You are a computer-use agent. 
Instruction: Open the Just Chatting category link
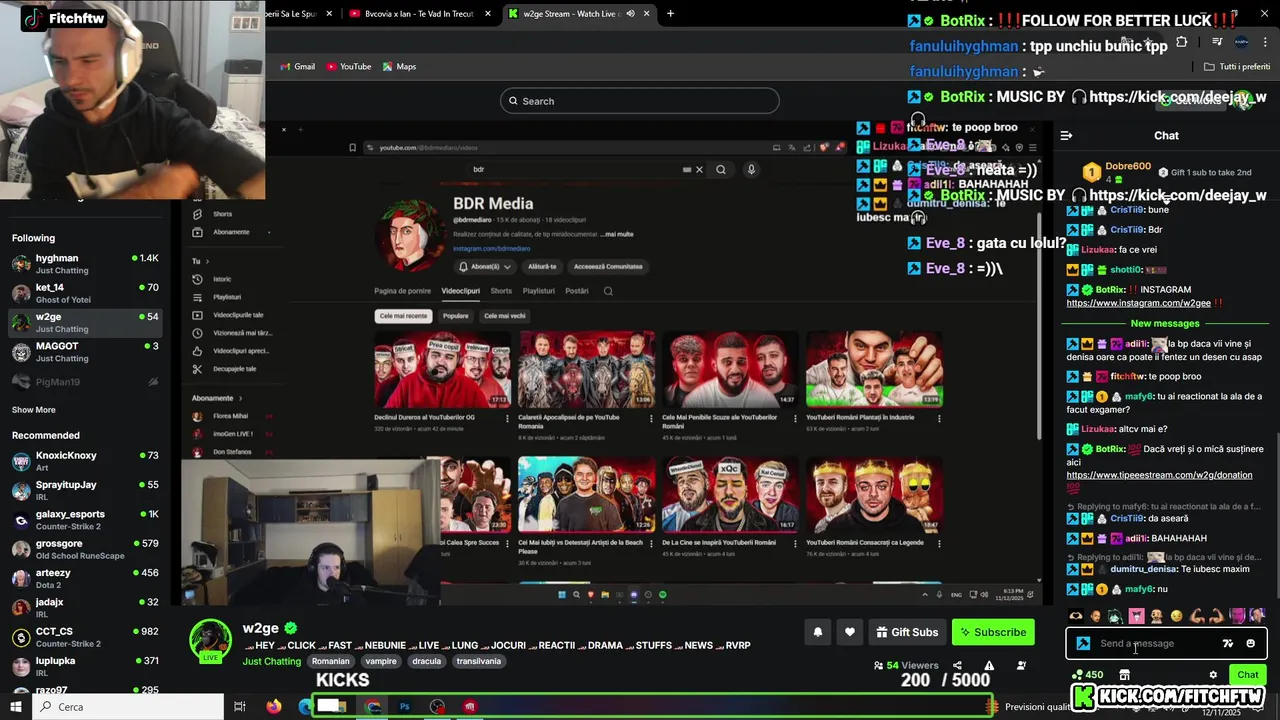tap(271, 662)
